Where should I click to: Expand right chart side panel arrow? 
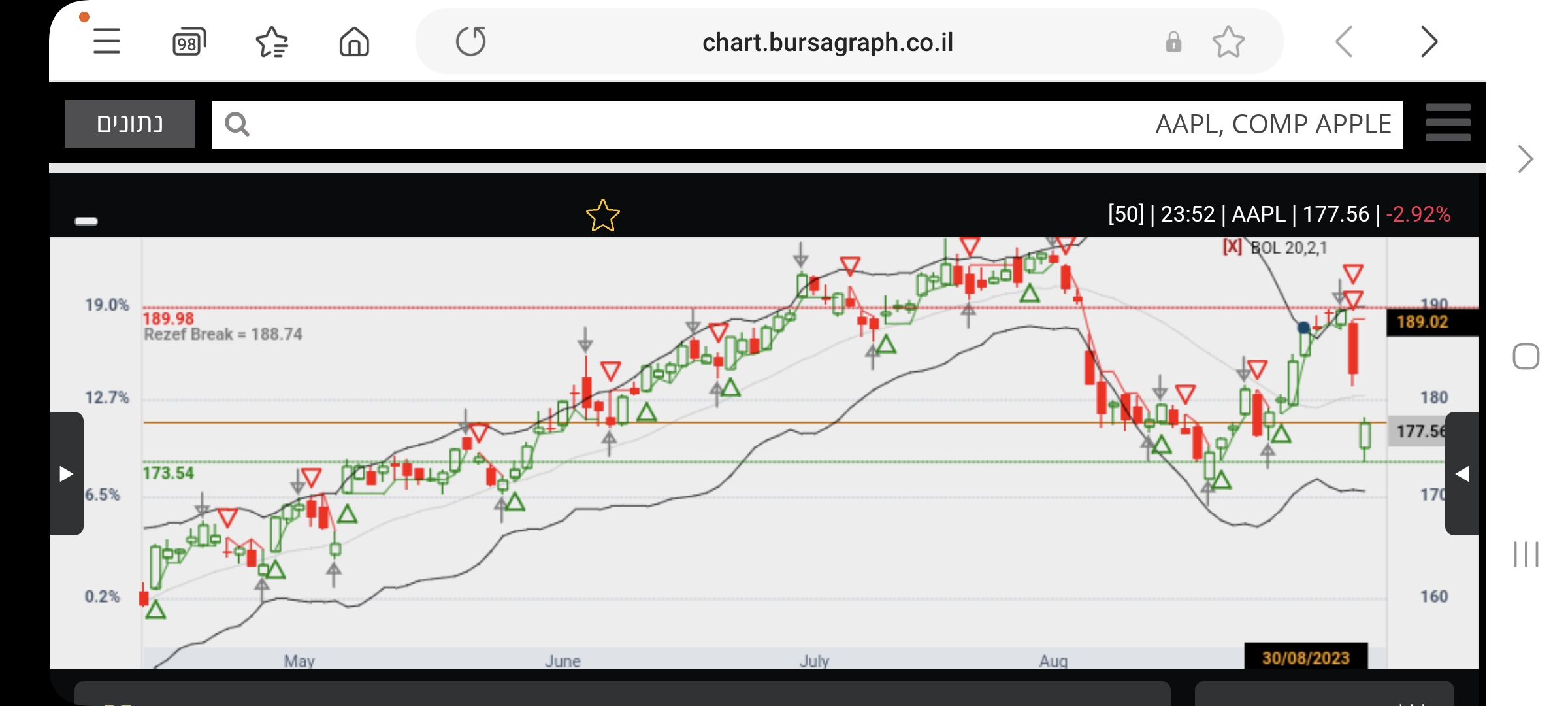pos(1462,473)
